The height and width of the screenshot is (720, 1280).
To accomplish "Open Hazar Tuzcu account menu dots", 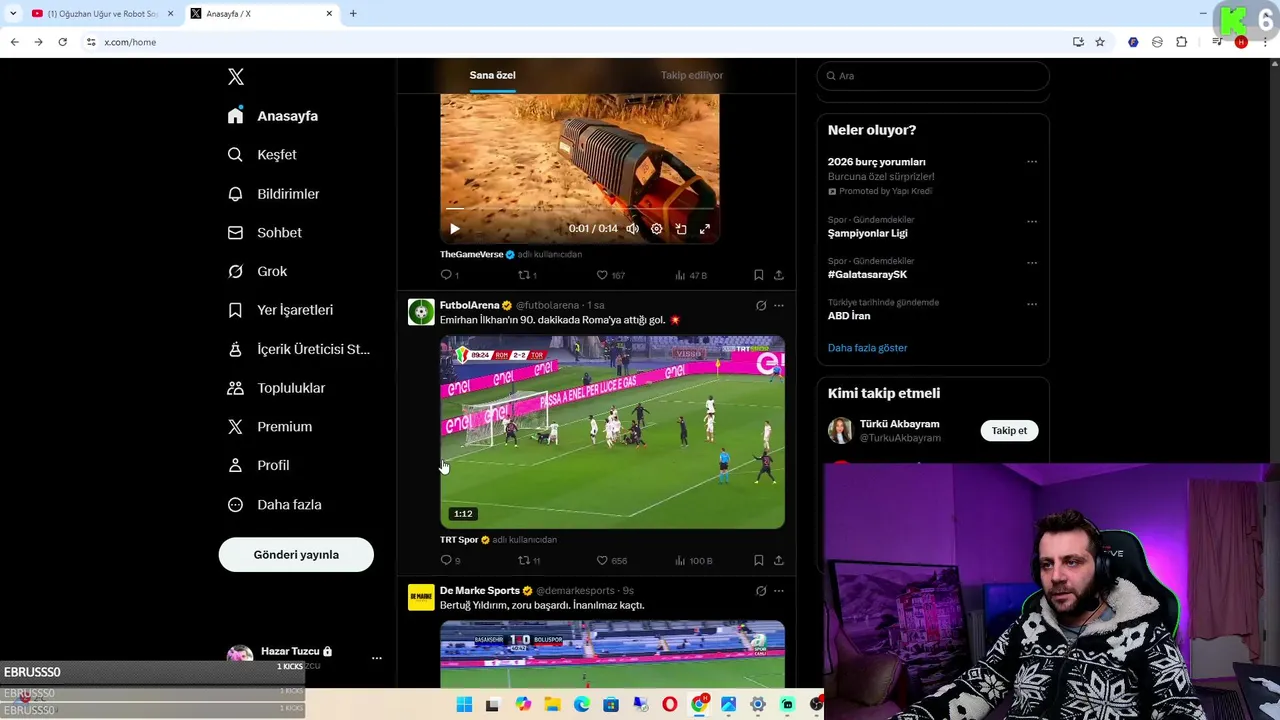I will 377,659.
